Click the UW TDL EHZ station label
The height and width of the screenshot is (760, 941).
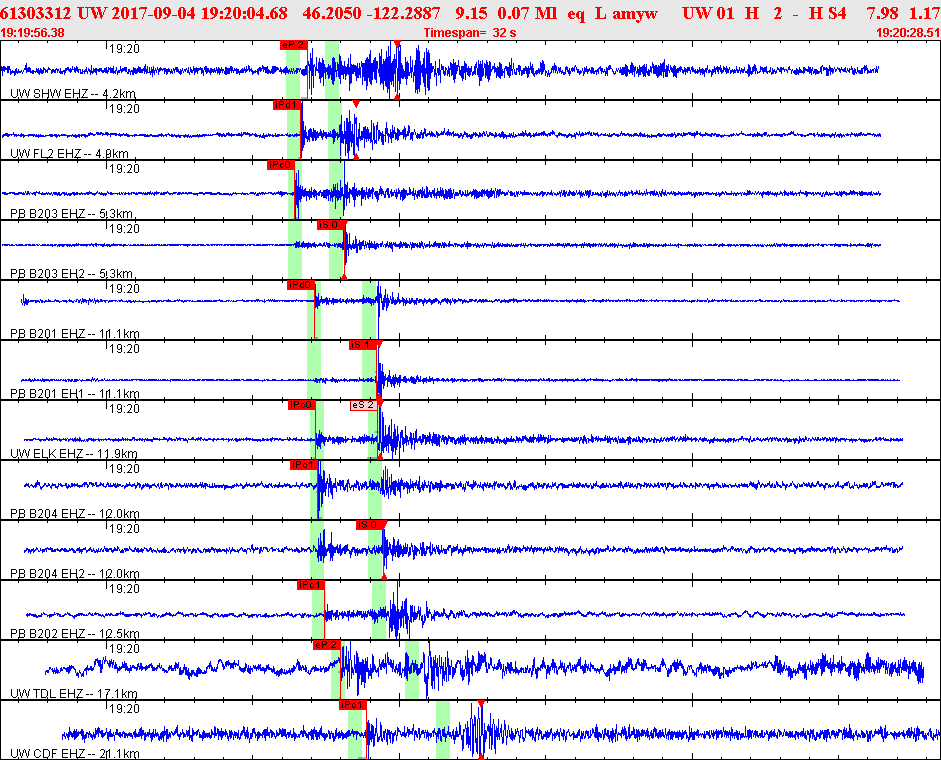pyautogui.click(x=74, y=694)
